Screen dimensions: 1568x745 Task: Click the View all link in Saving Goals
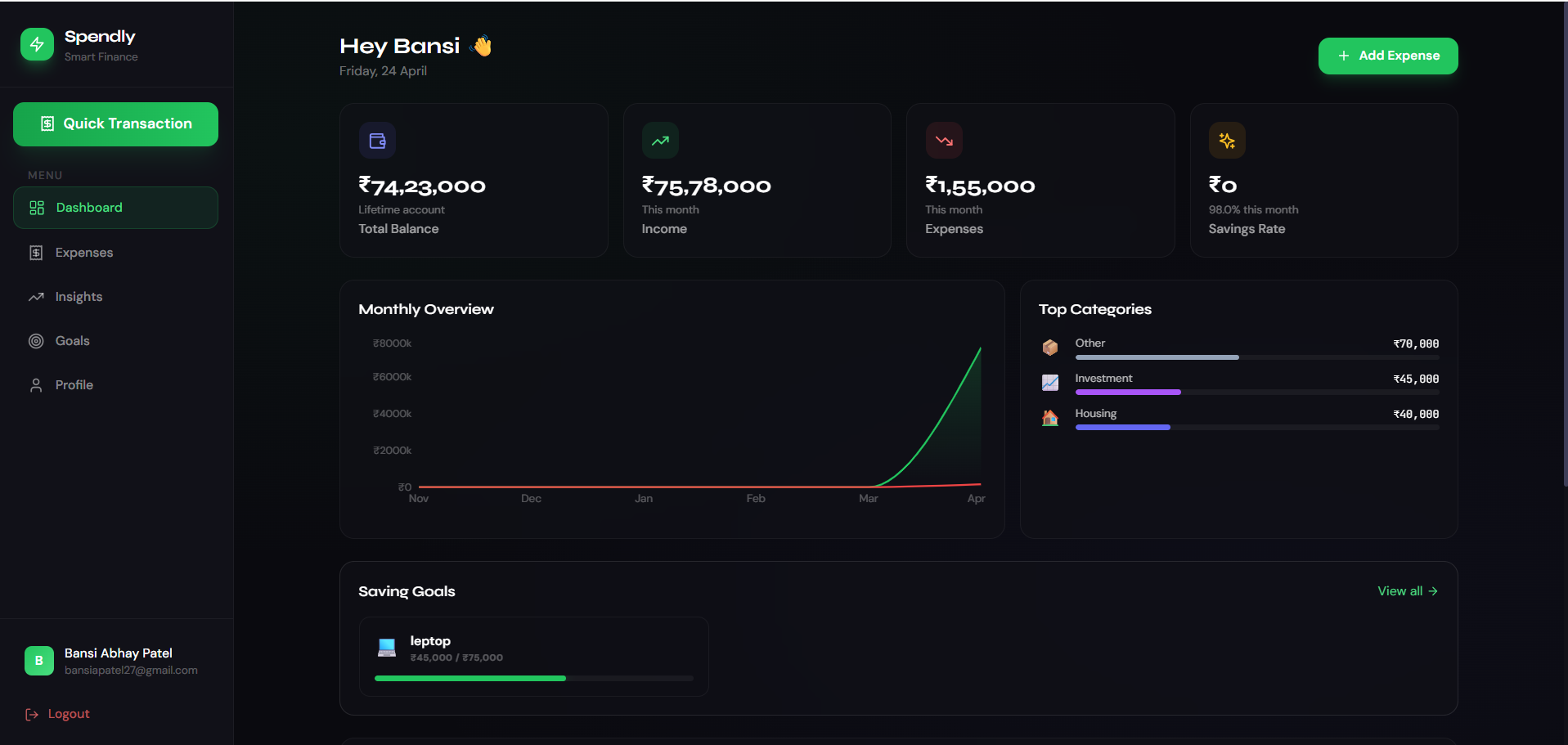pos(1405,590)
